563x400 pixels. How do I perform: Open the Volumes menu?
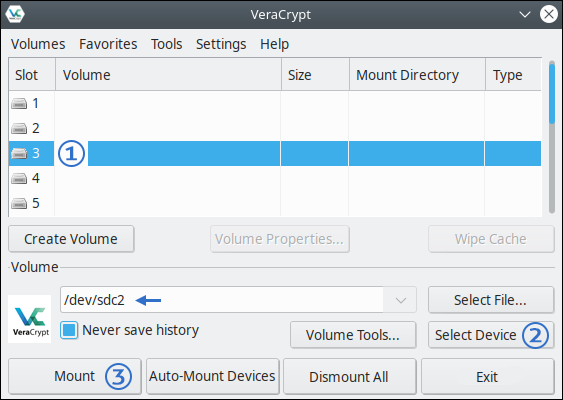[x=38, y=44]
